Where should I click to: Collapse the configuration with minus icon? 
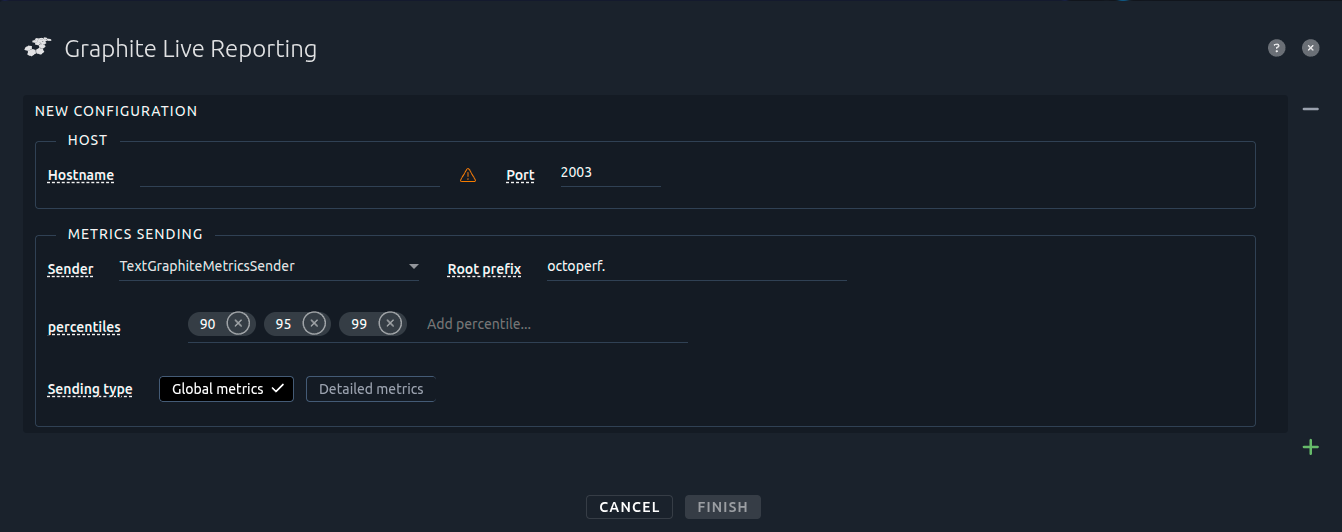[x=1311, y=109]
